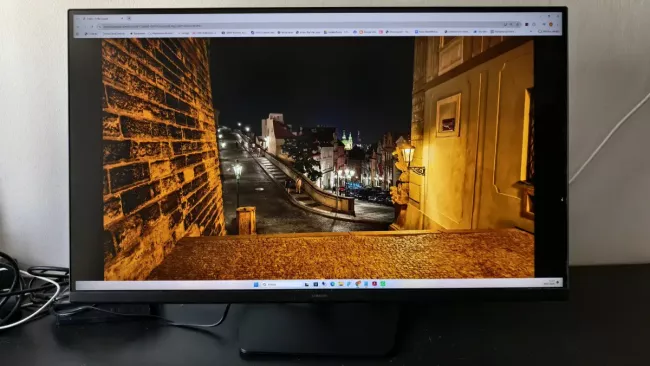Click the Chrome address bar

click(309, 26)
